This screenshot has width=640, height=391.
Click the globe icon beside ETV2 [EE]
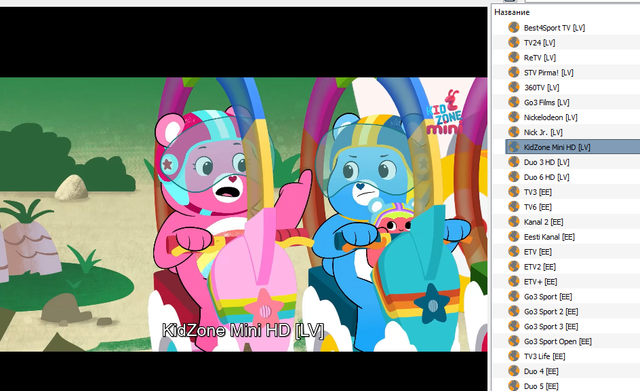[513, 267]
